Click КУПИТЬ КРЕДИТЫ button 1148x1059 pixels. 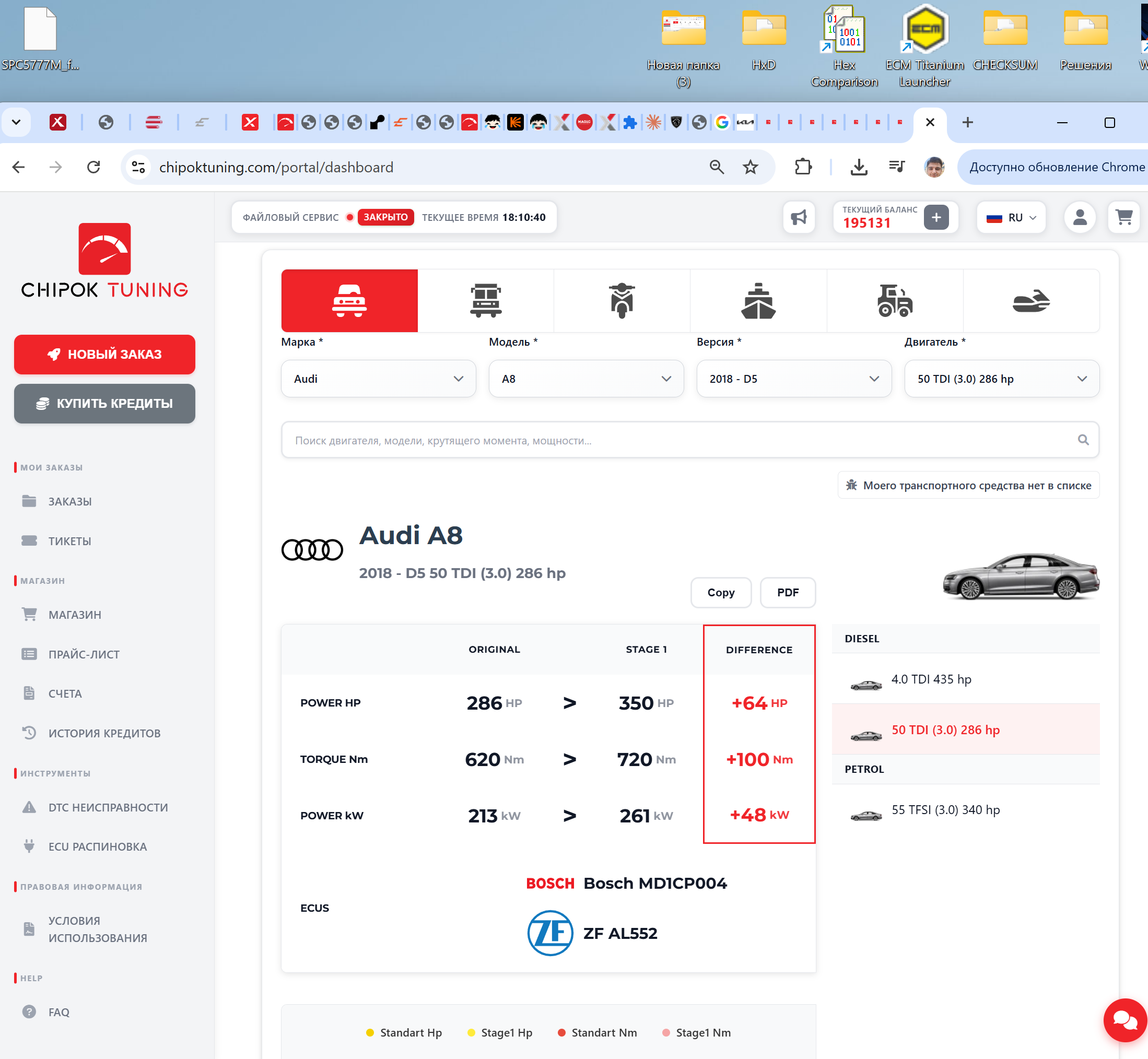104,404
